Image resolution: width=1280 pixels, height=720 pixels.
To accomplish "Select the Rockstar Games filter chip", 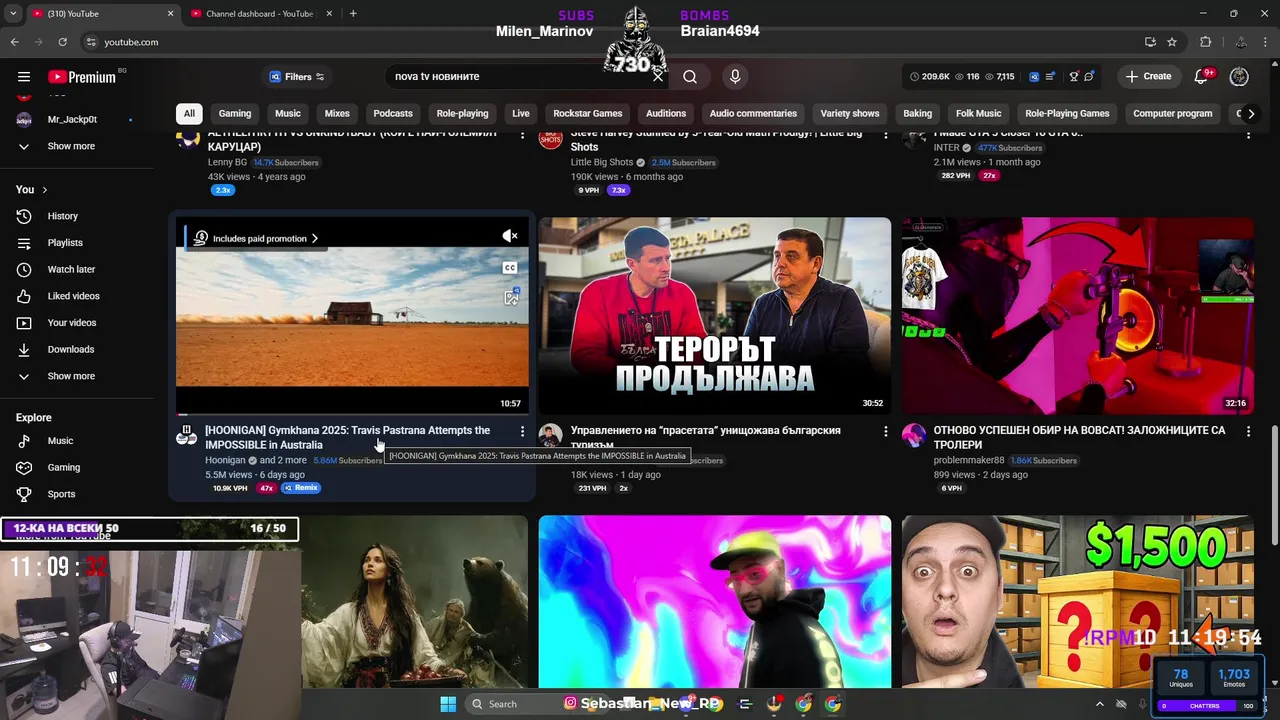I will point(588,113).
